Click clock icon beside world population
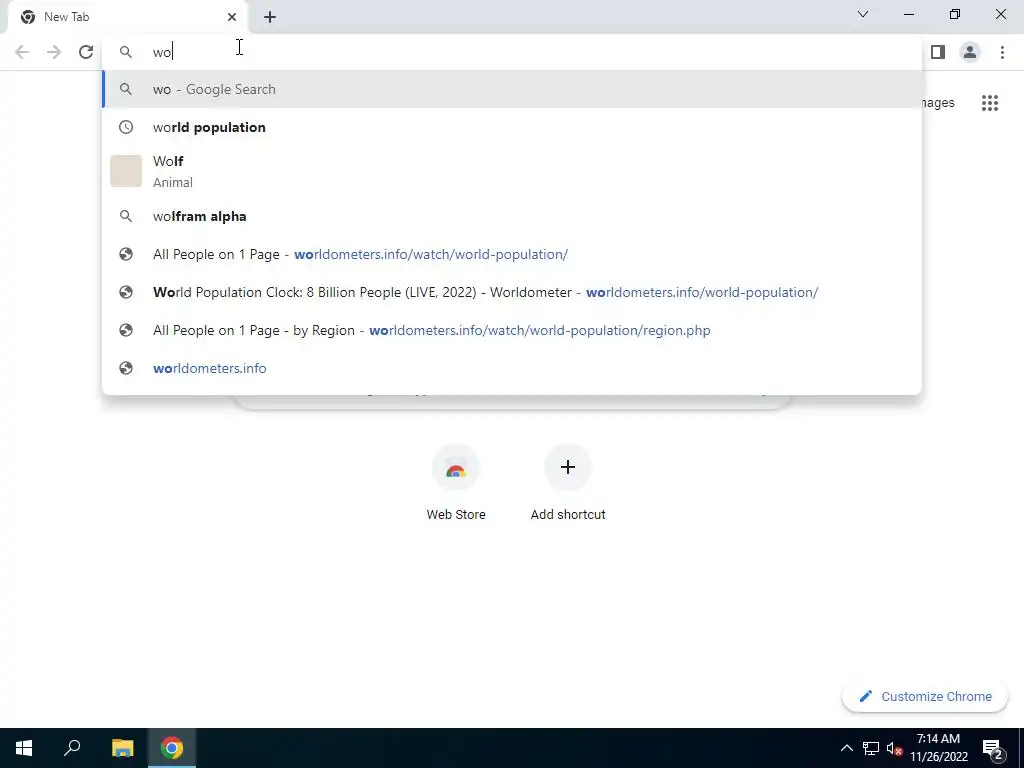This screenshot has height=768, width=1024. (126, 127)
